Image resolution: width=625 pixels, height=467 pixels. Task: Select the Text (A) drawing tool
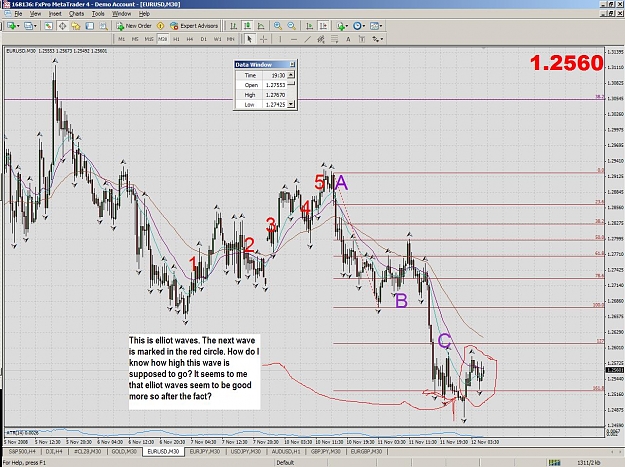[x=348, y=39]
